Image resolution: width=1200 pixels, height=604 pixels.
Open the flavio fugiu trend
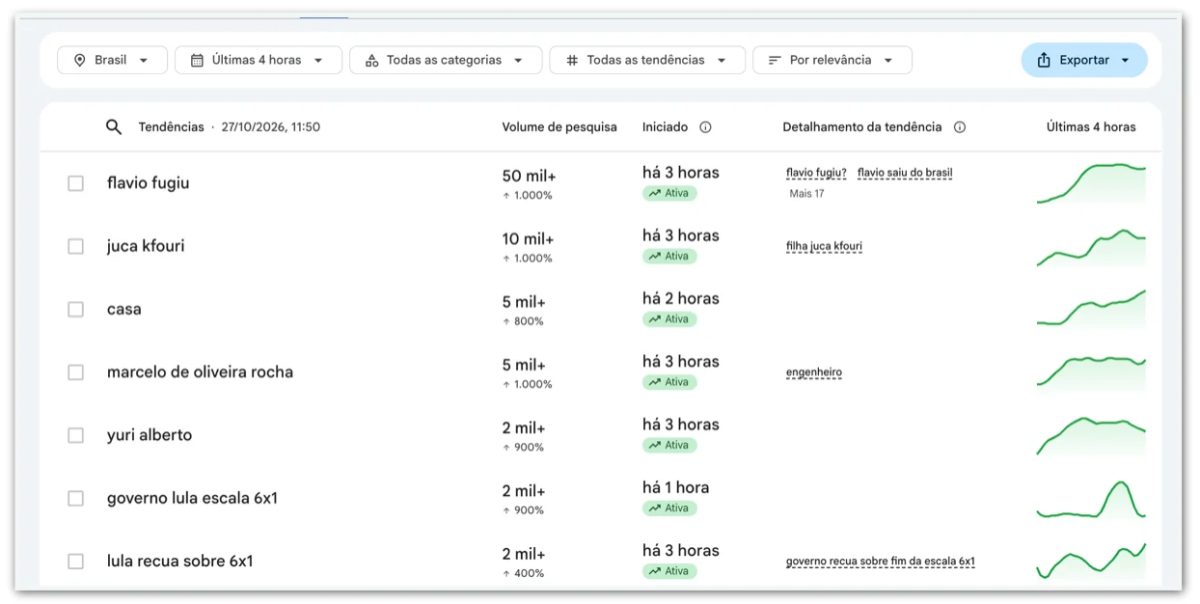(148, 183)
